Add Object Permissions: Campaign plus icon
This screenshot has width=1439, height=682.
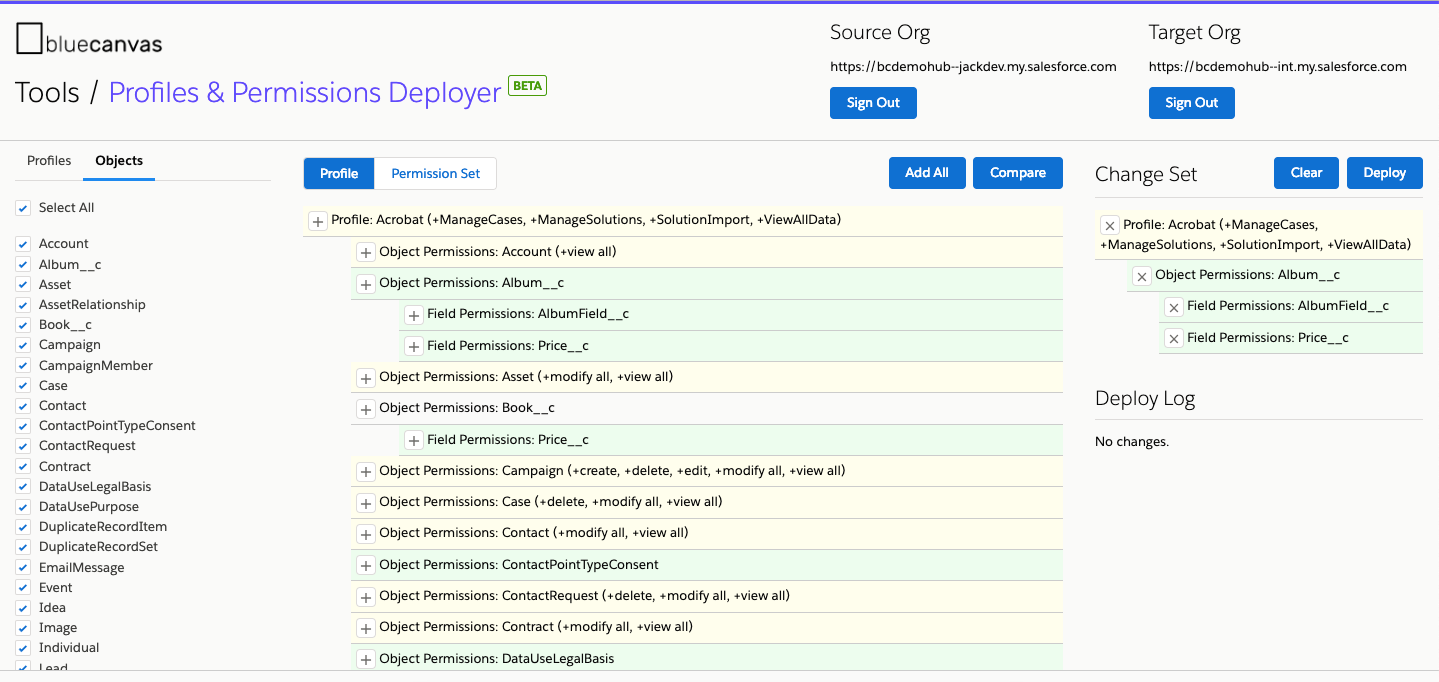point(365,472)
